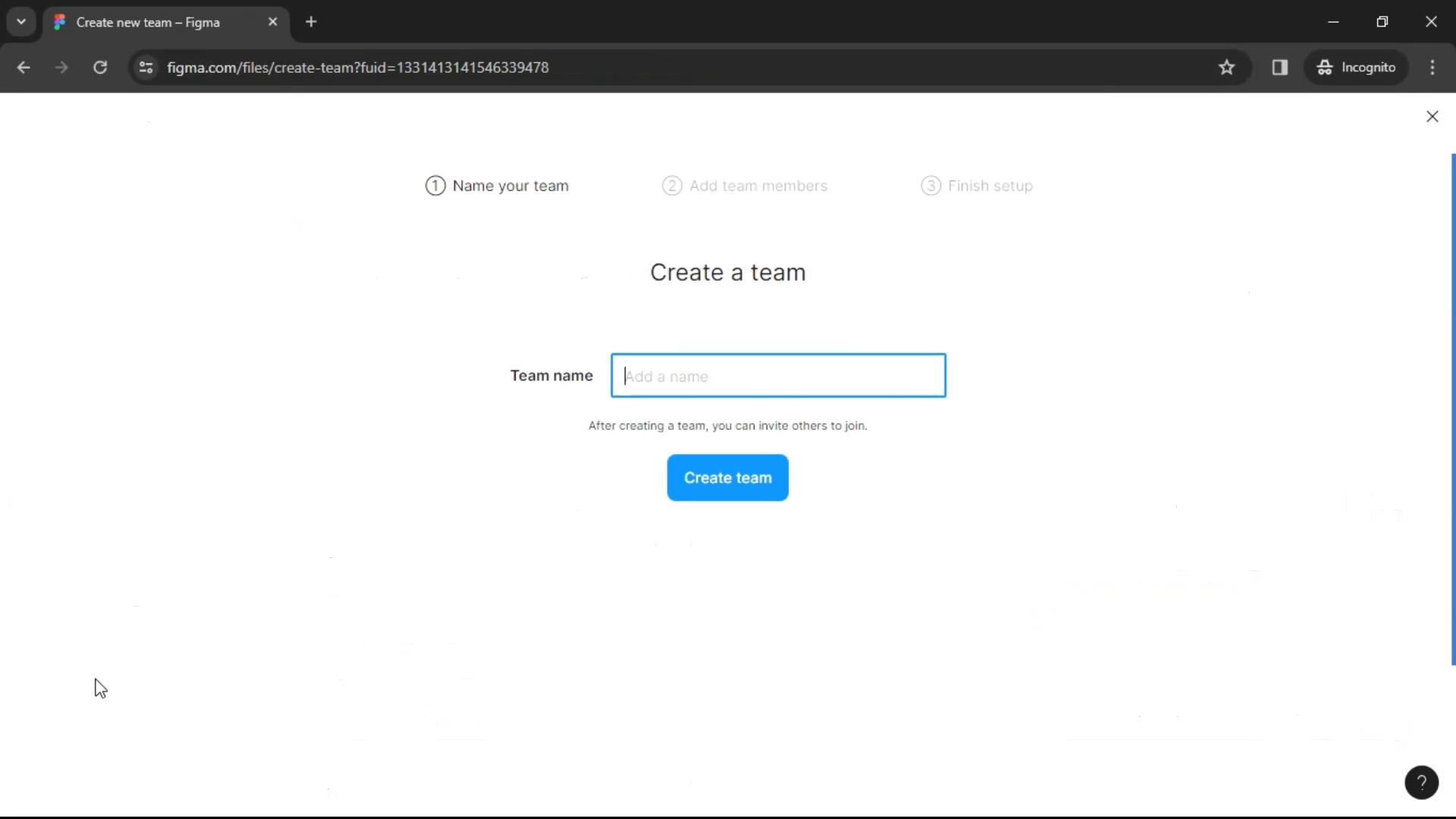Click the browser back arrow

point(24,67)
